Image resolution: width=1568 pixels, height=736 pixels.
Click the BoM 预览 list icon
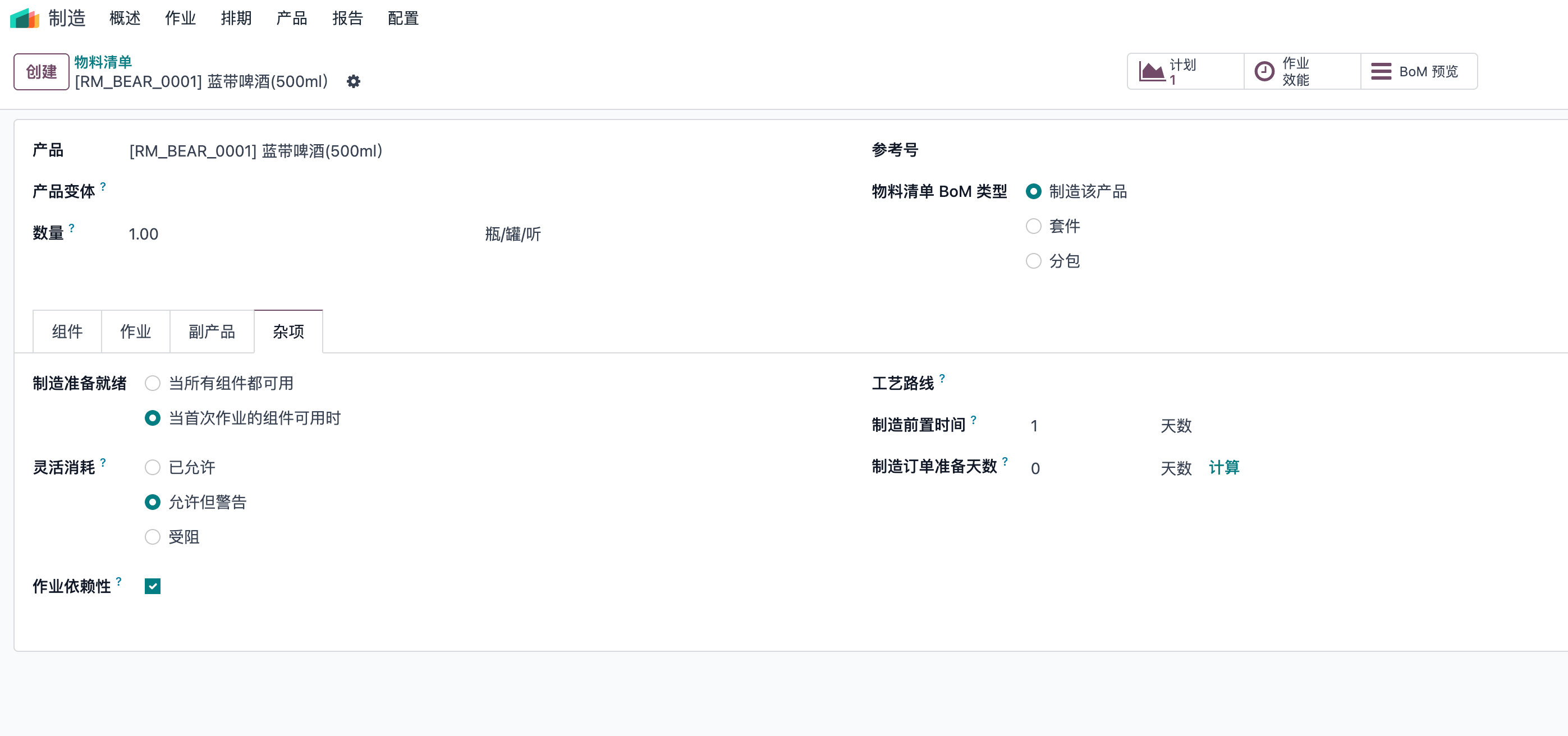pos(1381,71)
